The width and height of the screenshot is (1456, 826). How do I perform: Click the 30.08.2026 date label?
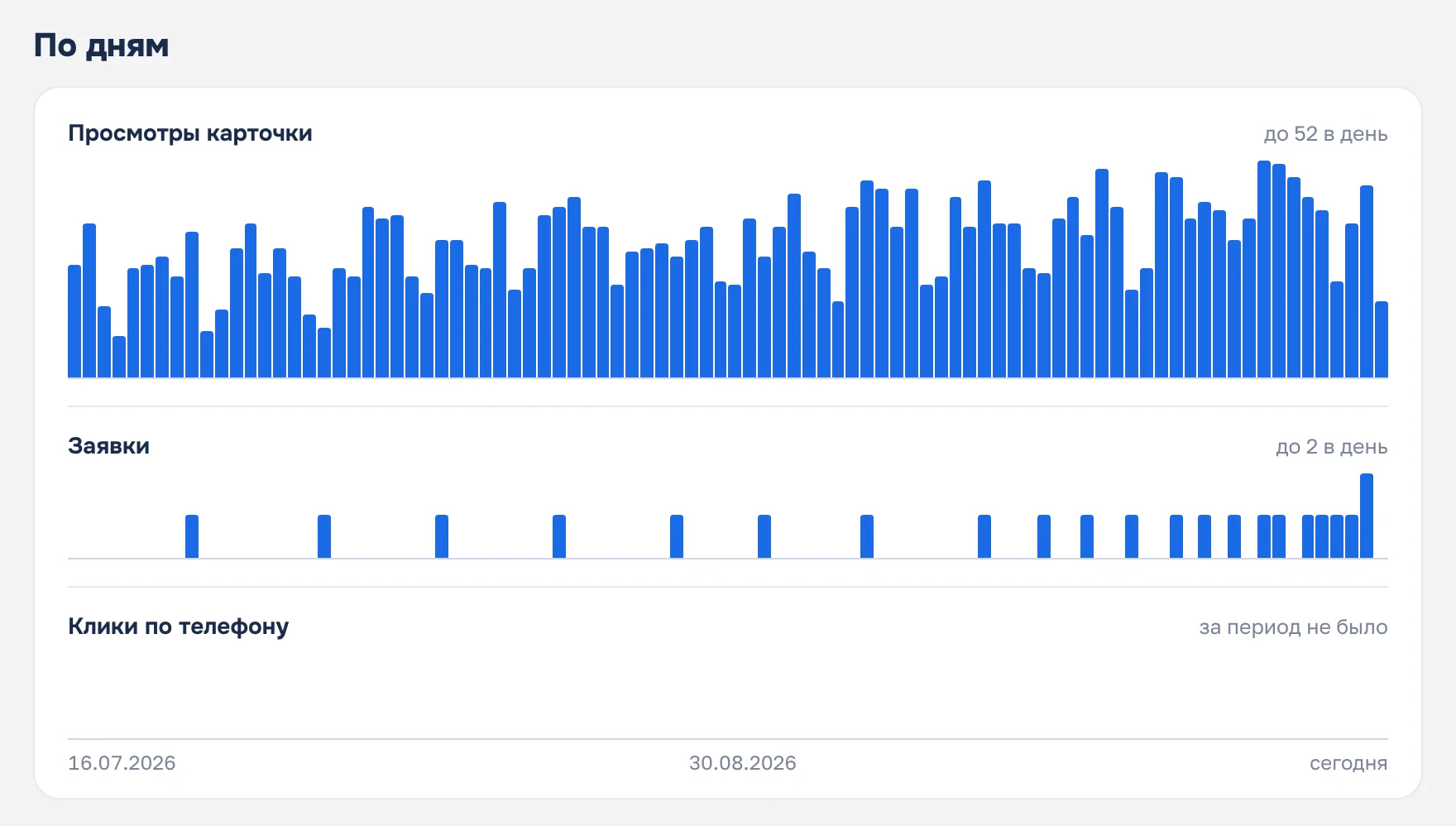[743, 763]
